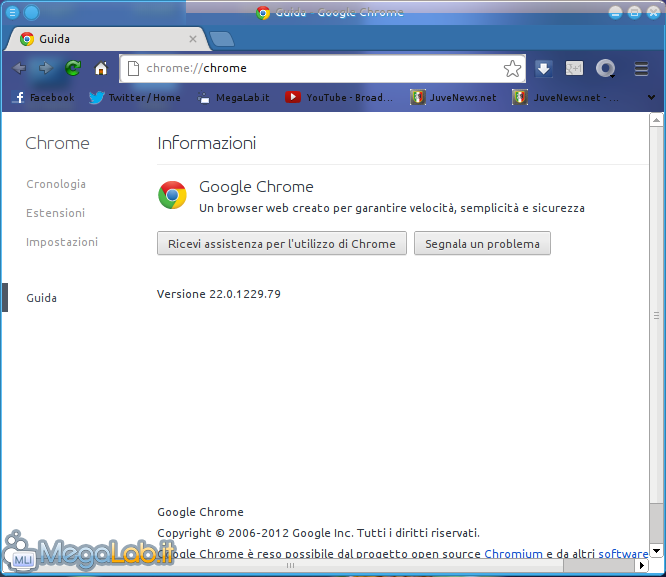
Task: Bookmark this page with the star icon
Action: click(512, 68)
